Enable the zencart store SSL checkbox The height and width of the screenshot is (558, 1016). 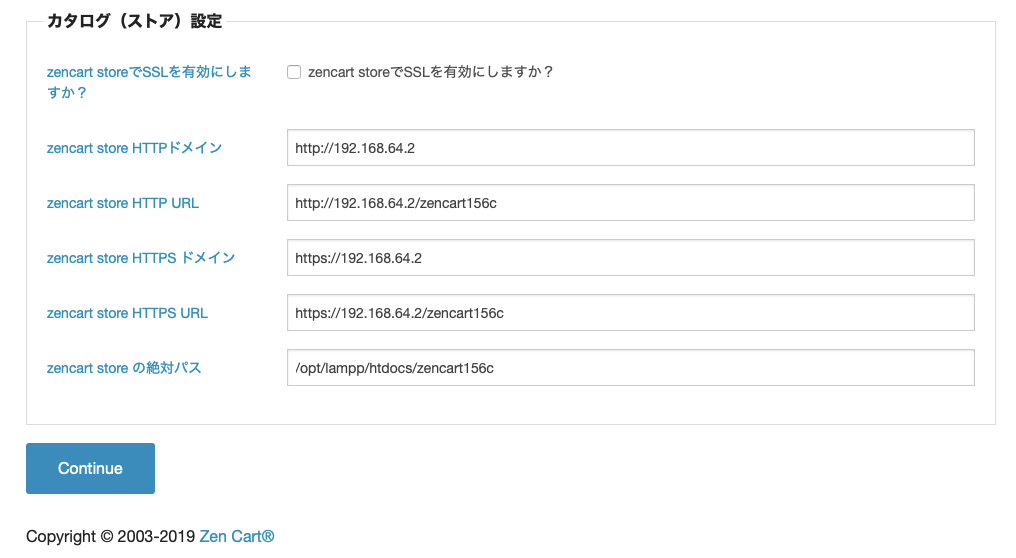tap(294, 72)
